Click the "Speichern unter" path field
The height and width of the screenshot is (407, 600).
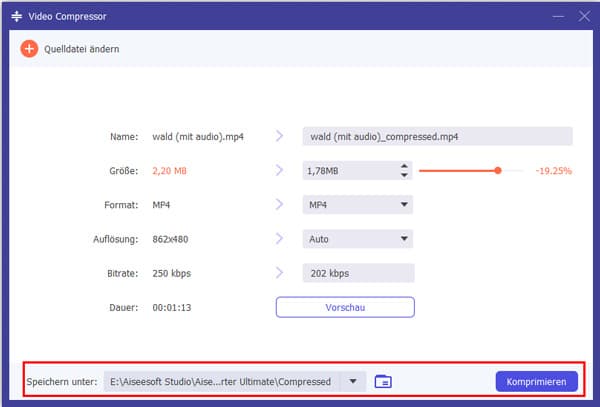[222, 381]
